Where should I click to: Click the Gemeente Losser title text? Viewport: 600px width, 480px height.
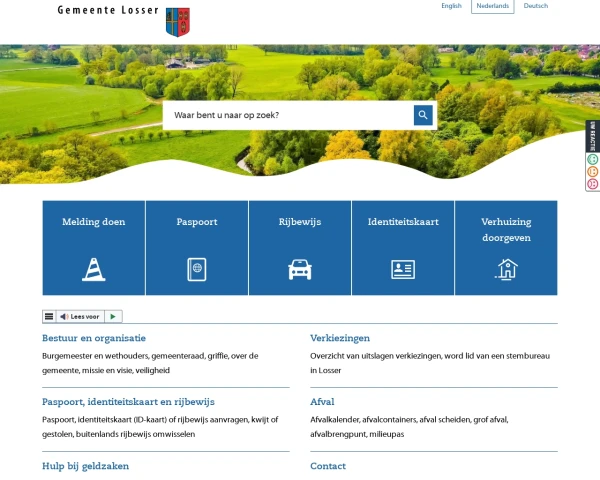[x=108, y=10]
